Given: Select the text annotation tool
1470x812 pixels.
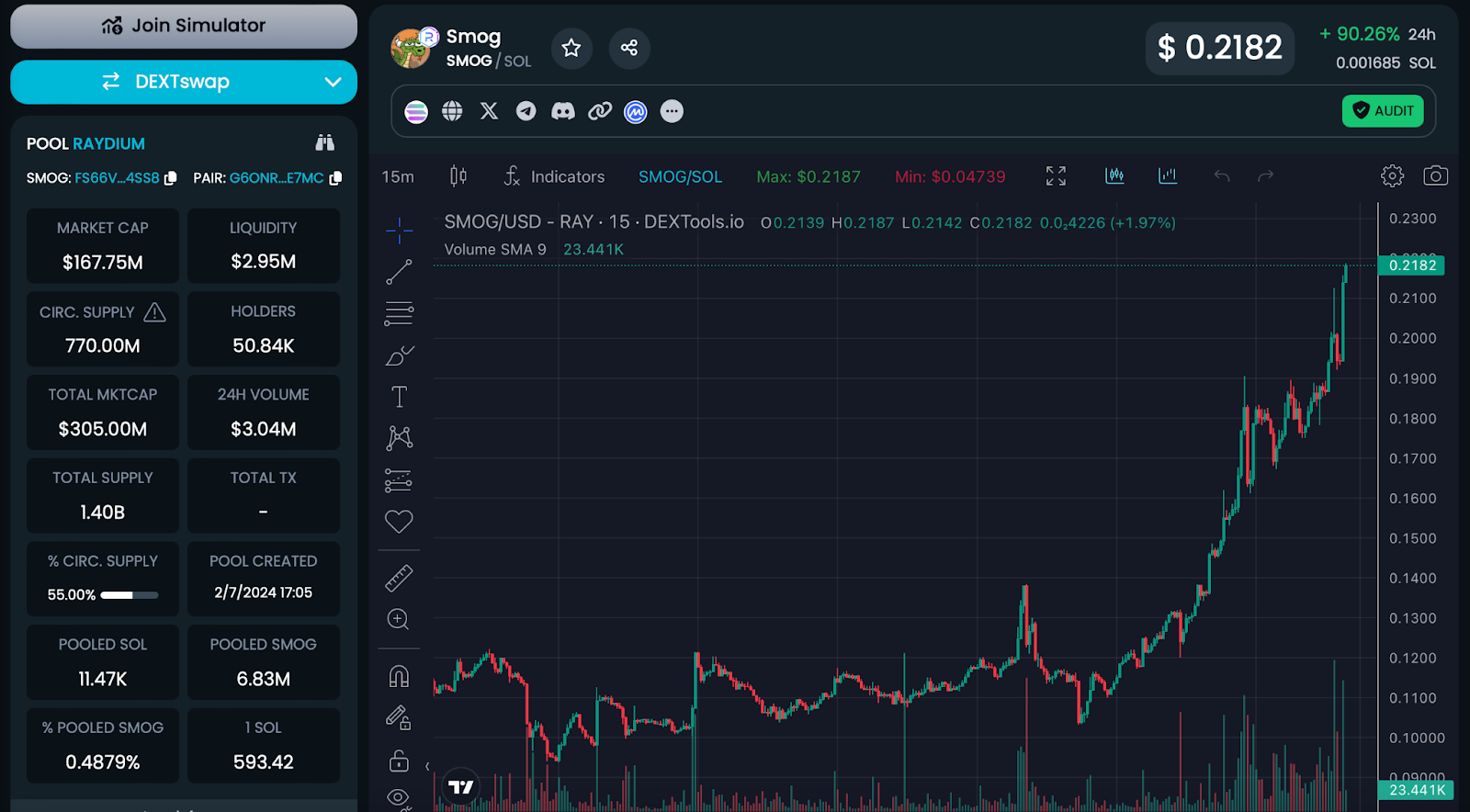Looking at the screenshot, I should point(399,397).
